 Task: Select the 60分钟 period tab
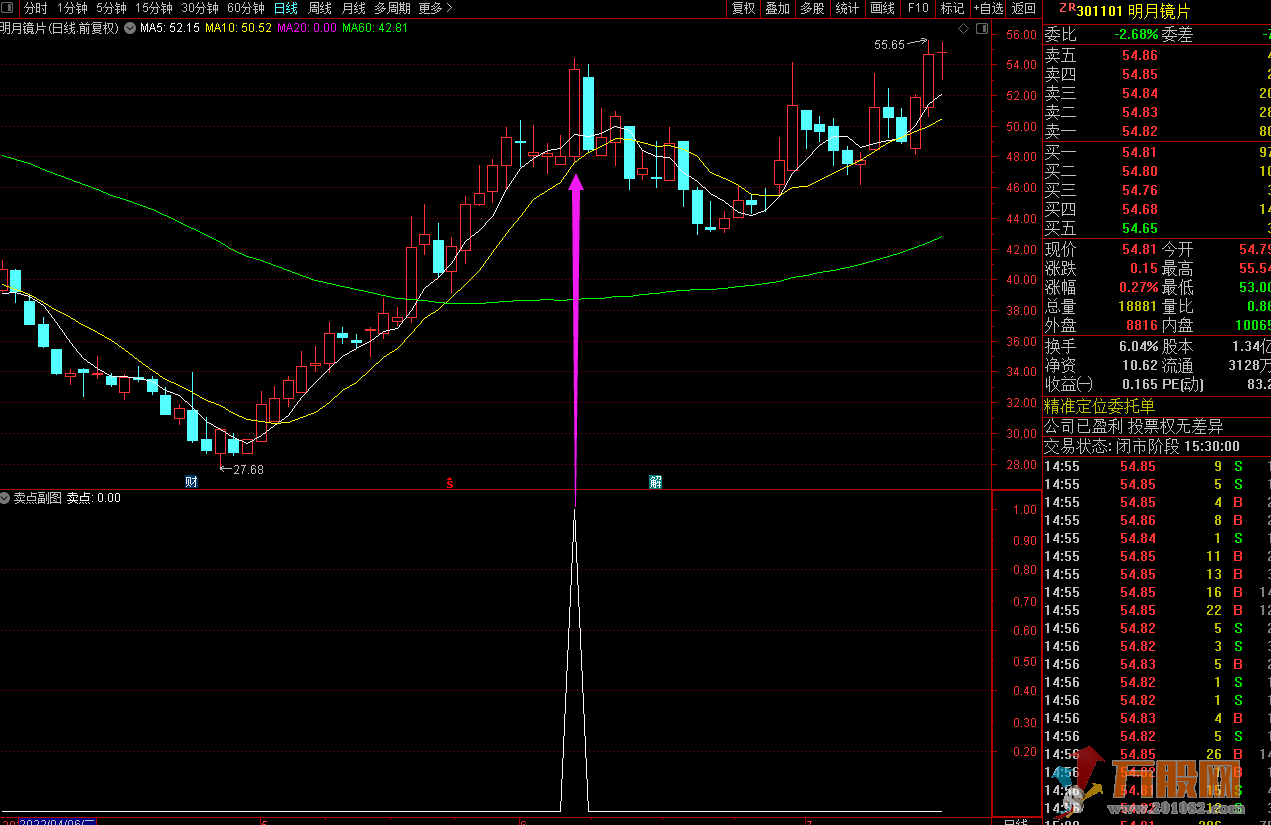click(245, 8)
